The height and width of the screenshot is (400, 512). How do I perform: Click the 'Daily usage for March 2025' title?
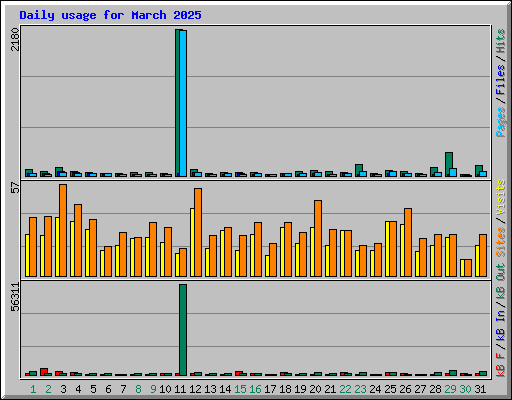pos(110,15)
